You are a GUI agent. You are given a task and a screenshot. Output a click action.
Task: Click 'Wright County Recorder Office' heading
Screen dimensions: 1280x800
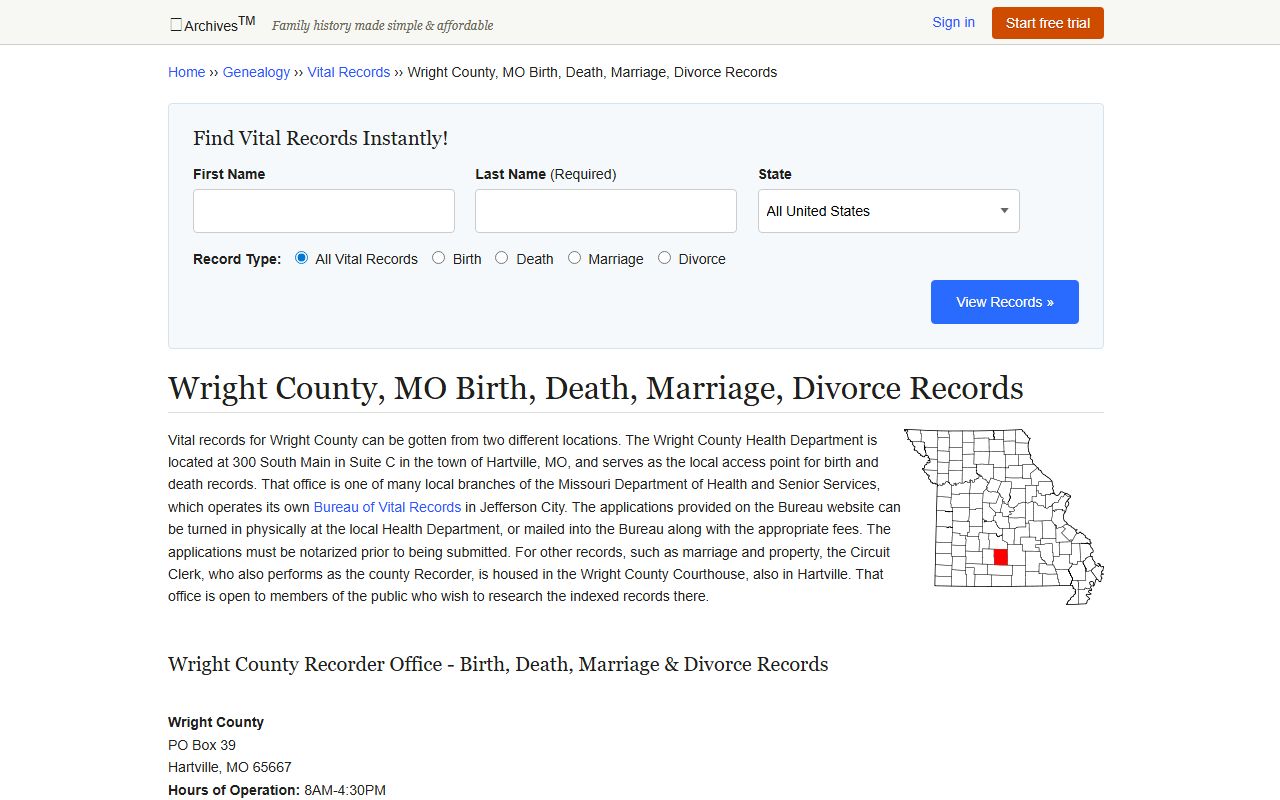point(498,664)
